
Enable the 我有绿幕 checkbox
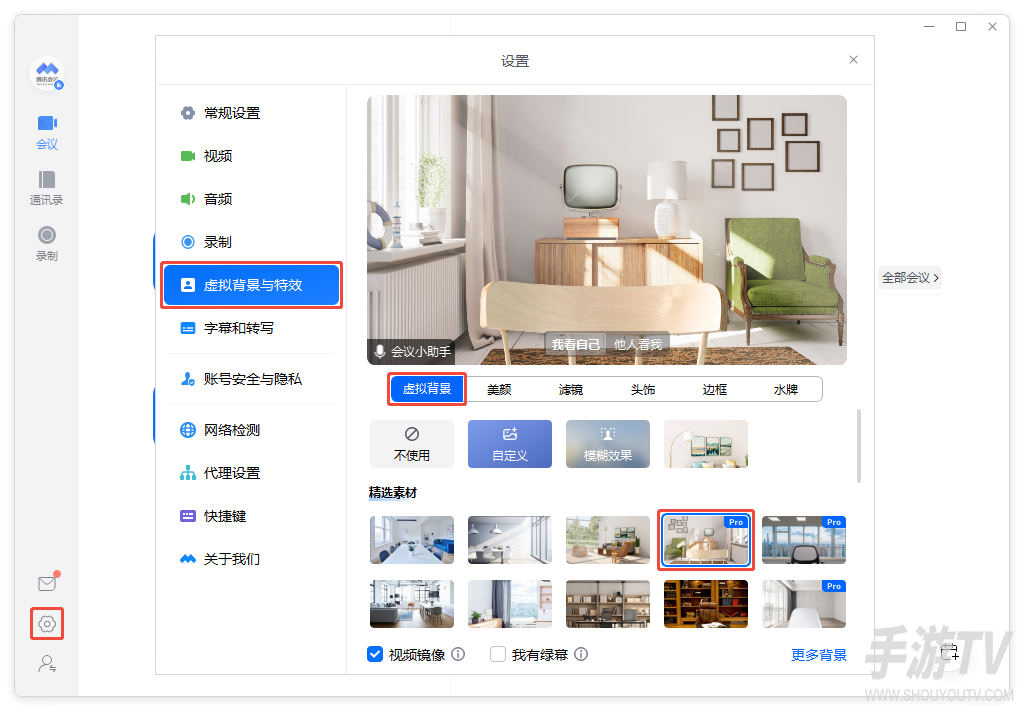pos(498,654)
